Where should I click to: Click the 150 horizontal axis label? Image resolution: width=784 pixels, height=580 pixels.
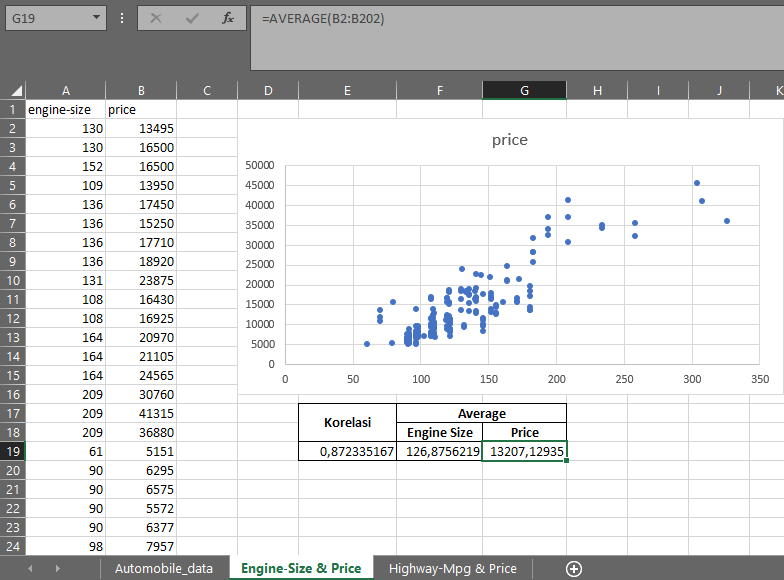tap(488, 379)
